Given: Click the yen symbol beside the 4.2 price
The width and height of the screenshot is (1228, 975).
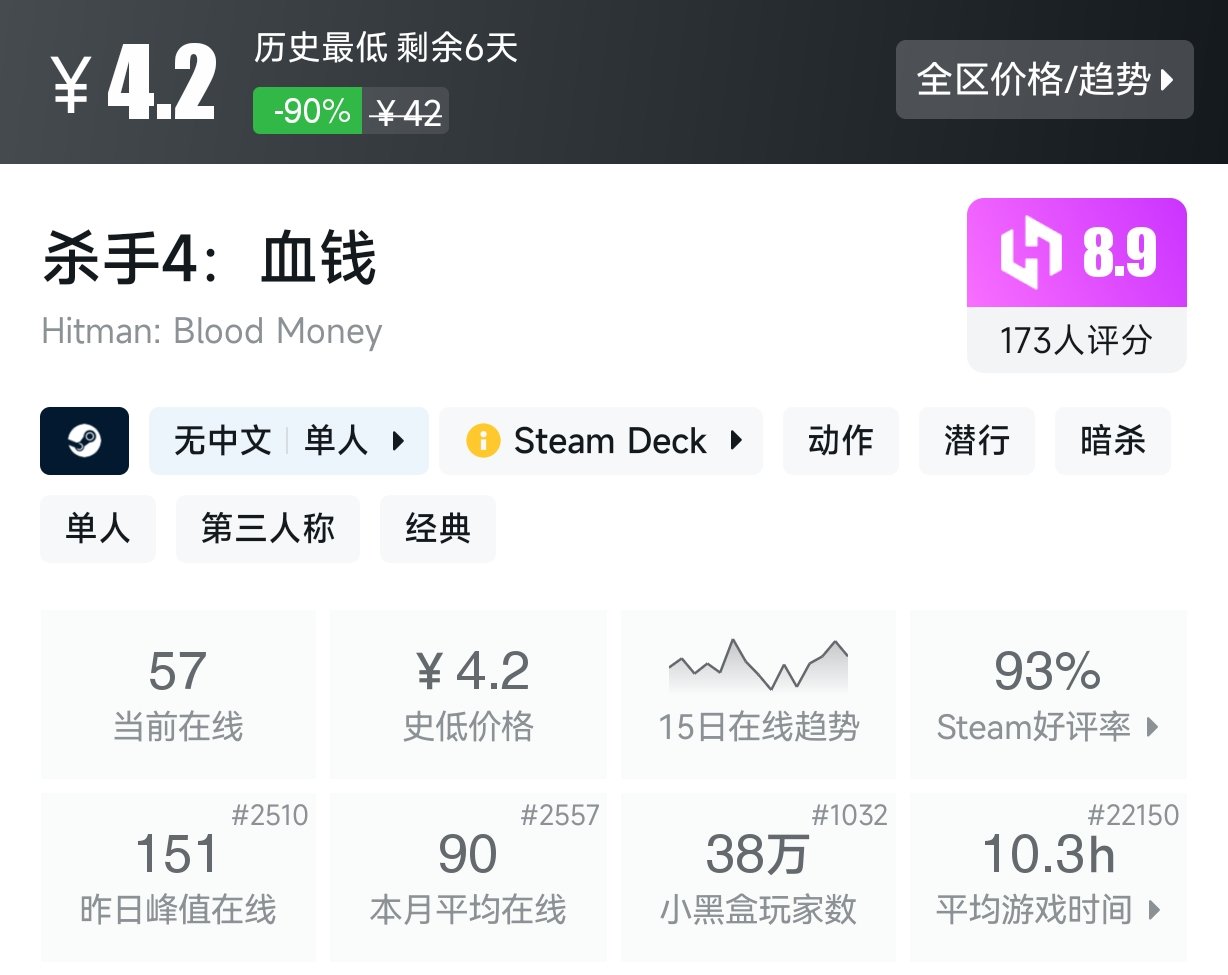Looking at the screenshot, I should [x=72, y=85].
